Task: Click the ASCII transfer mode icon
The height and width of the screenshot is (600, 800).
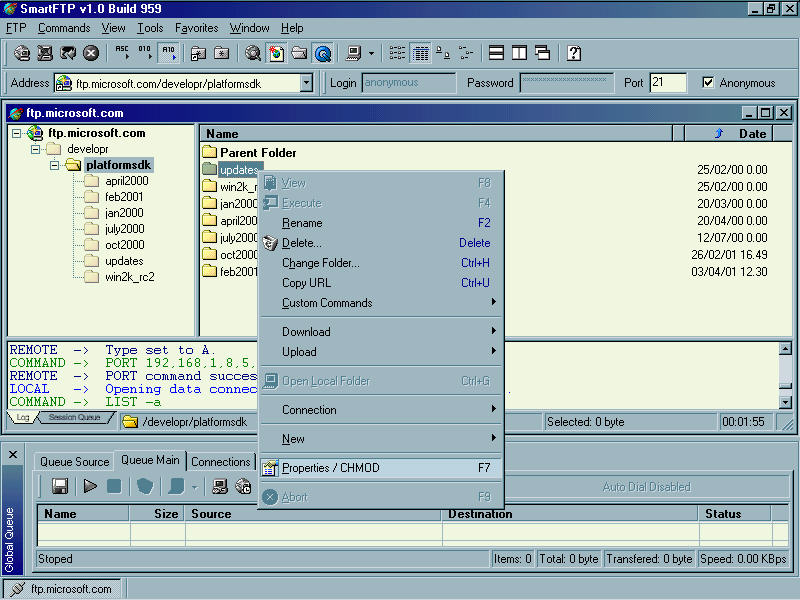Action: 122,53
